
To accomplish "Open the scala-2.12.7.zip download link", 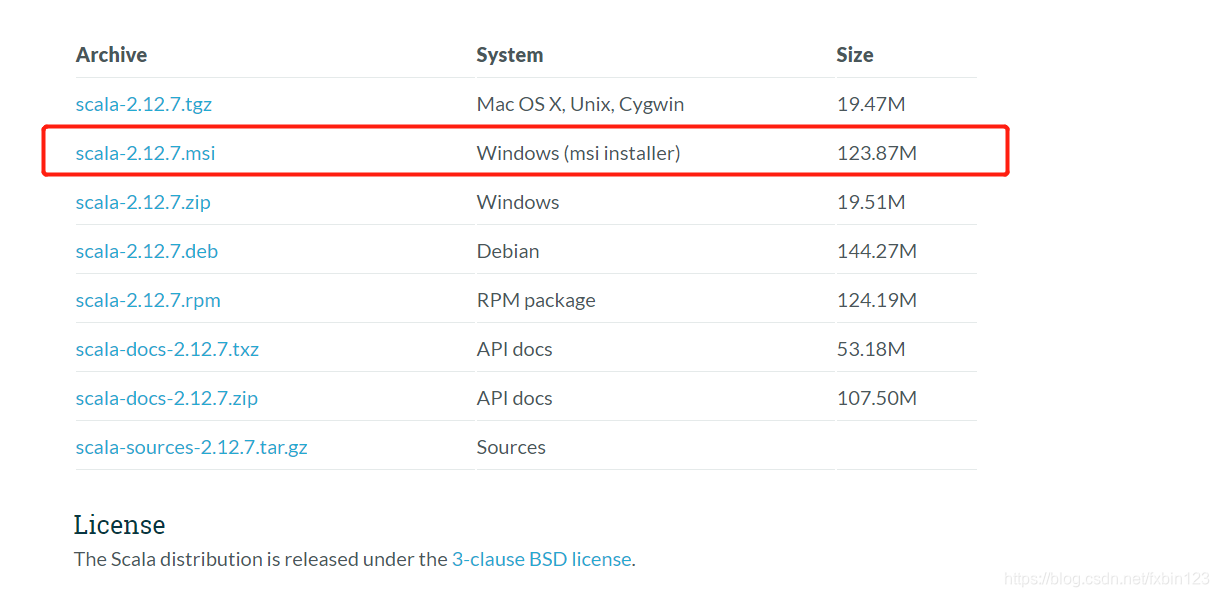I will point(143,202).
